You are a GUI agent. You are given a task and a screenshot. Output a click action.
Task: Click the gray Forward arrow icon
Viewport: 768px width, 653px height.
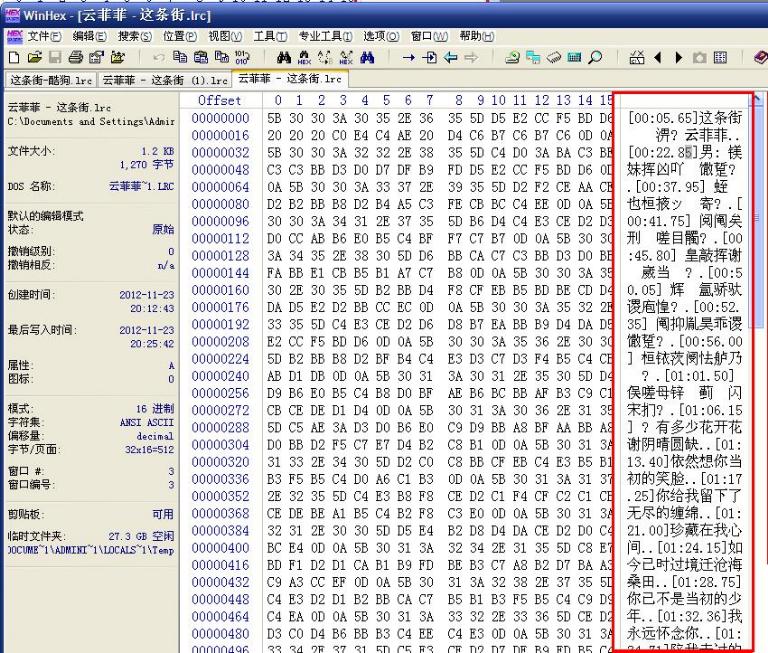[471, 58]
